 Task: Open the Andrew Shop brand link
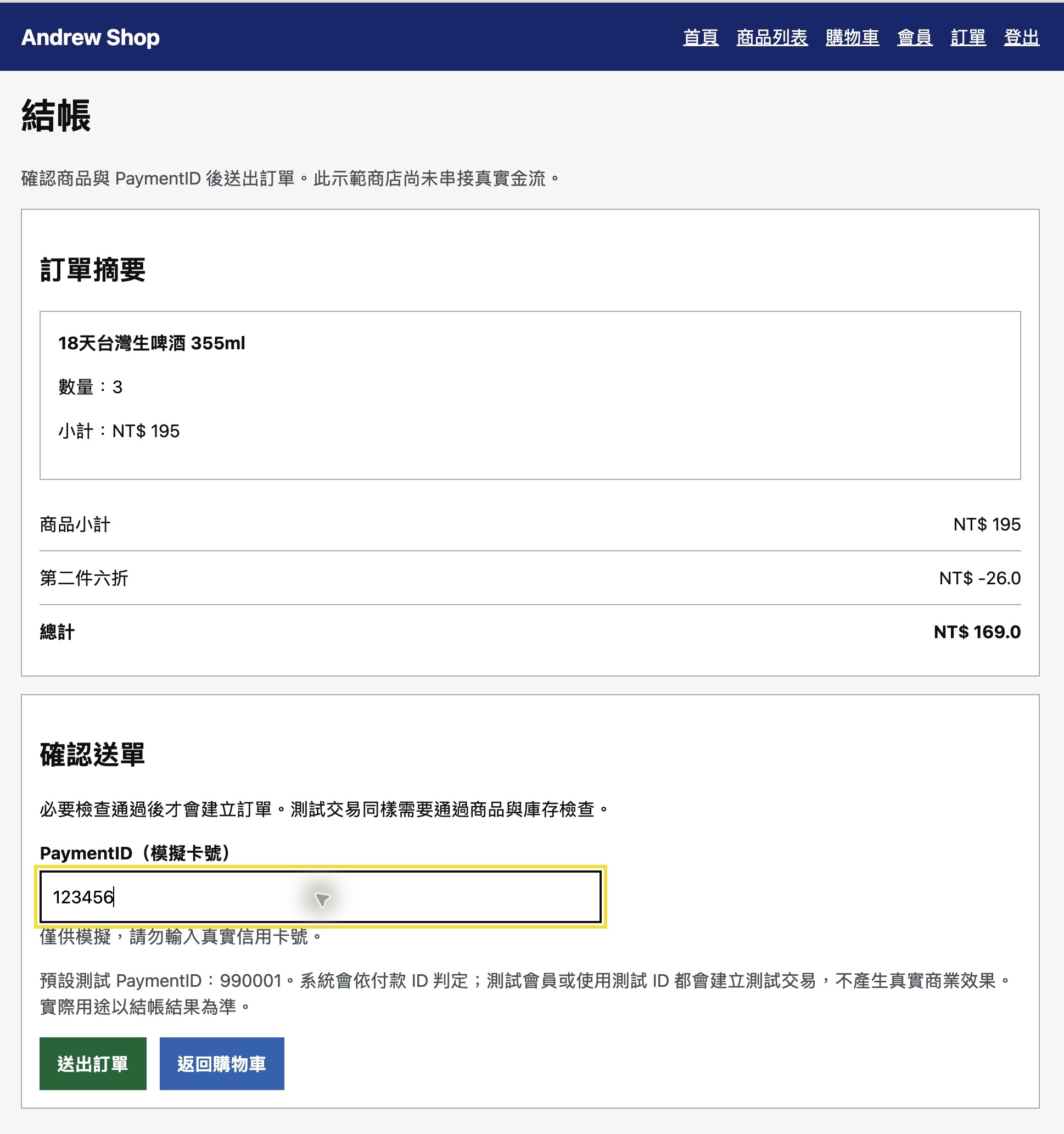click(x=90, y=38)
